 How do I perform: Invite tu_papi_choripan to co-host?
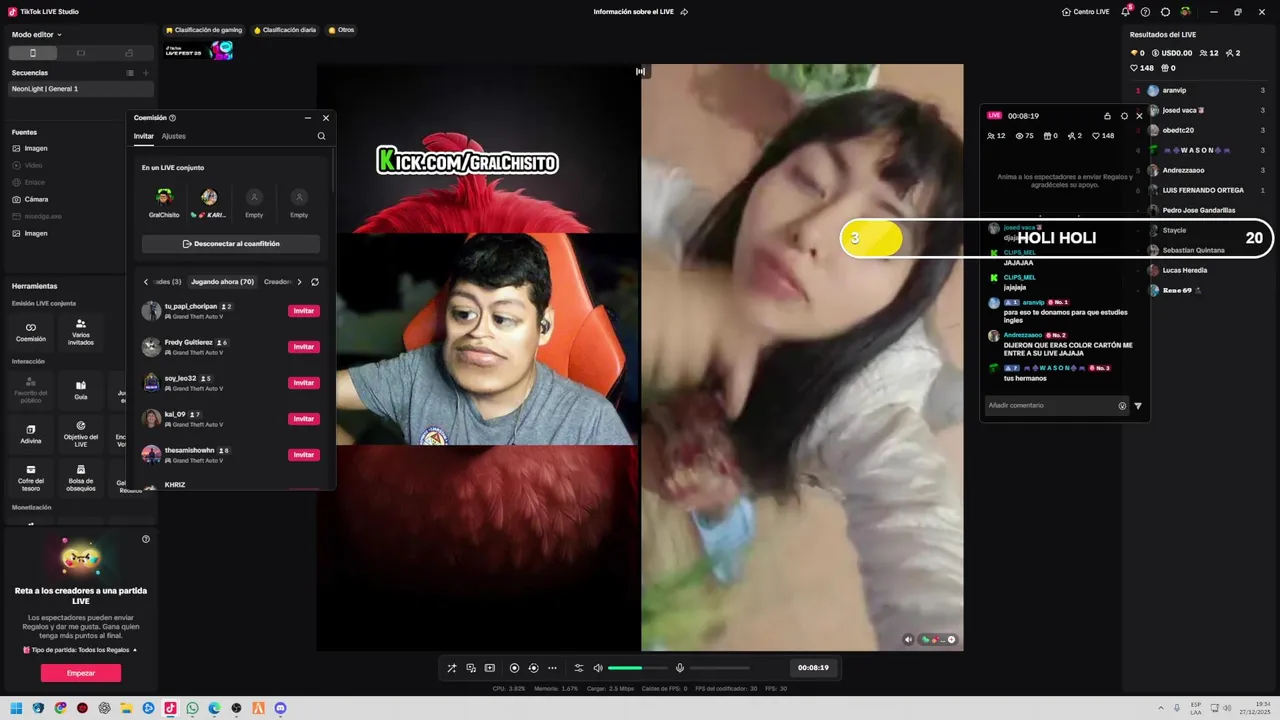tap(304, 311)
